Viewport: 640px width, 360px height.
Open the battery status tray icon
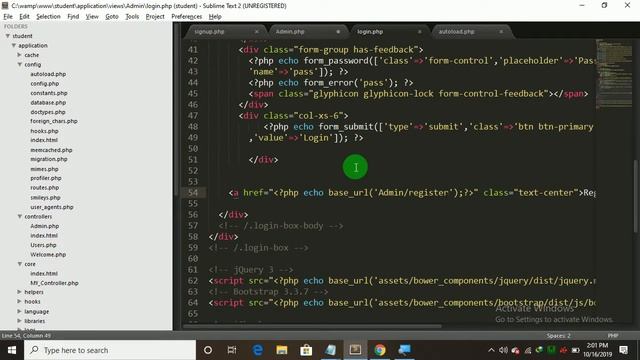point(576,350)
